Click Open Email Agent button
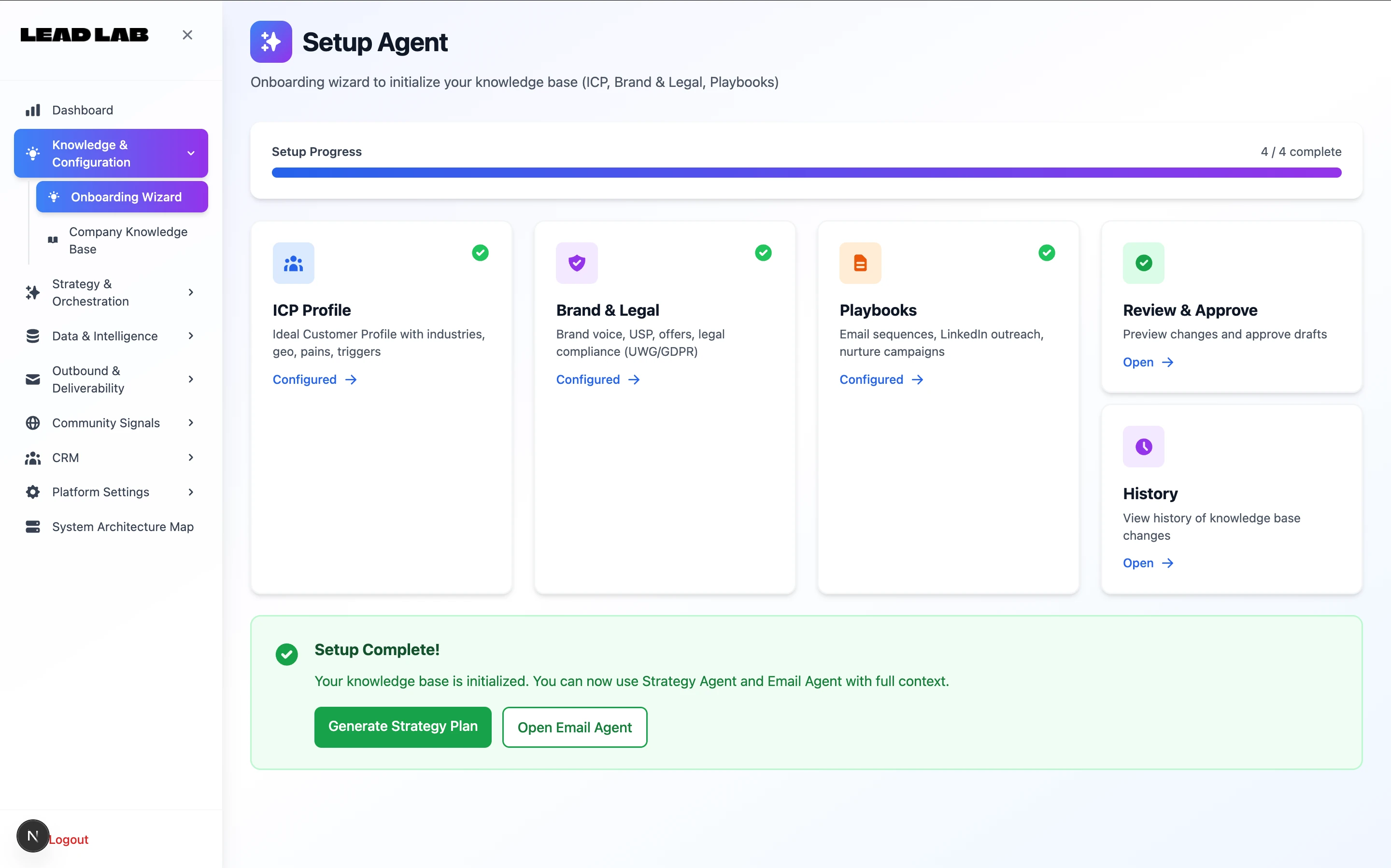Image resolution: width=1391 pixels, height=868 pixels. 574,728
